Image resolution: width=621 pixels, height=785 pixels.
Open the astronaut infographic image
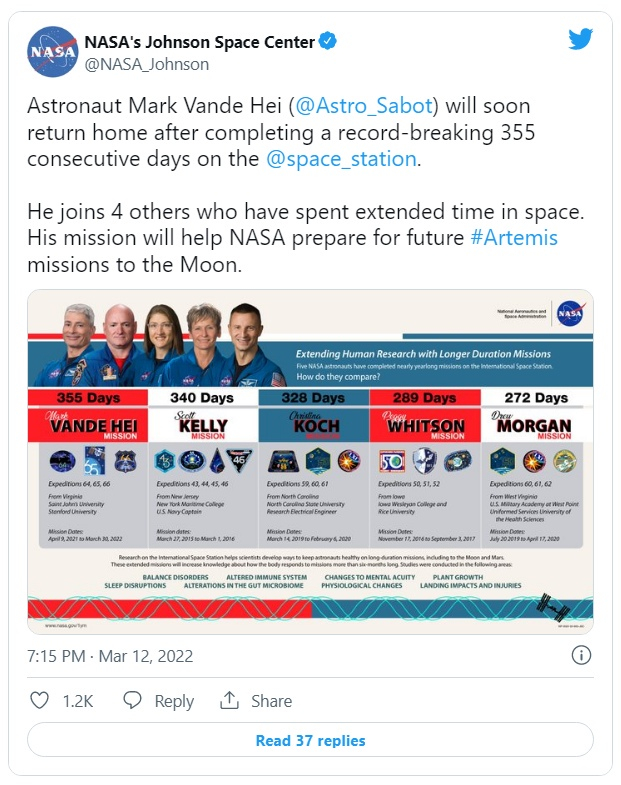(x=310, y=460)
